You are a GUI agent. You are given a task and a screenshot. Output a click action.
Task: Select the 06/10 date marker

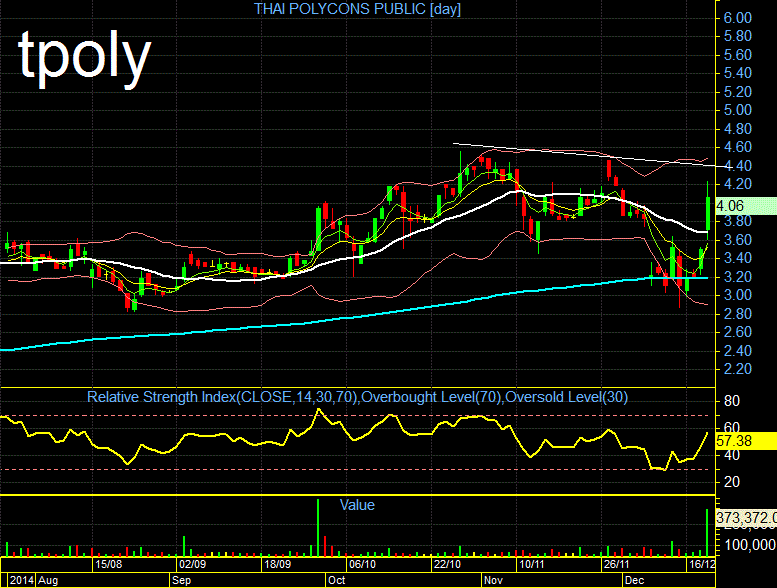362,564
